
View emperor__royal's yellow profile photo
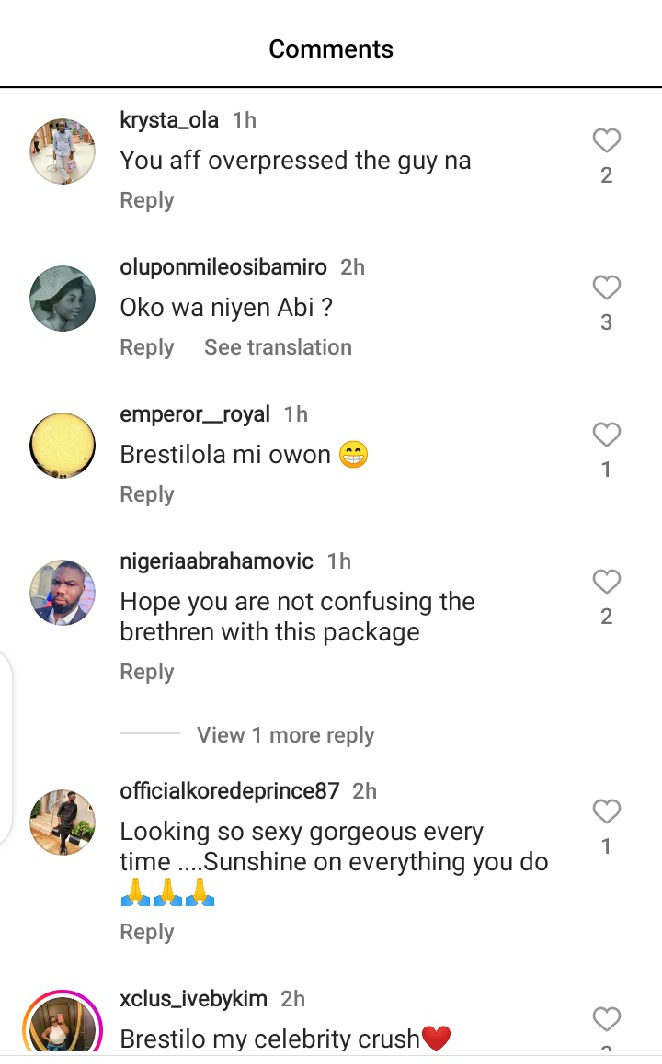click(x=63, y=445)
